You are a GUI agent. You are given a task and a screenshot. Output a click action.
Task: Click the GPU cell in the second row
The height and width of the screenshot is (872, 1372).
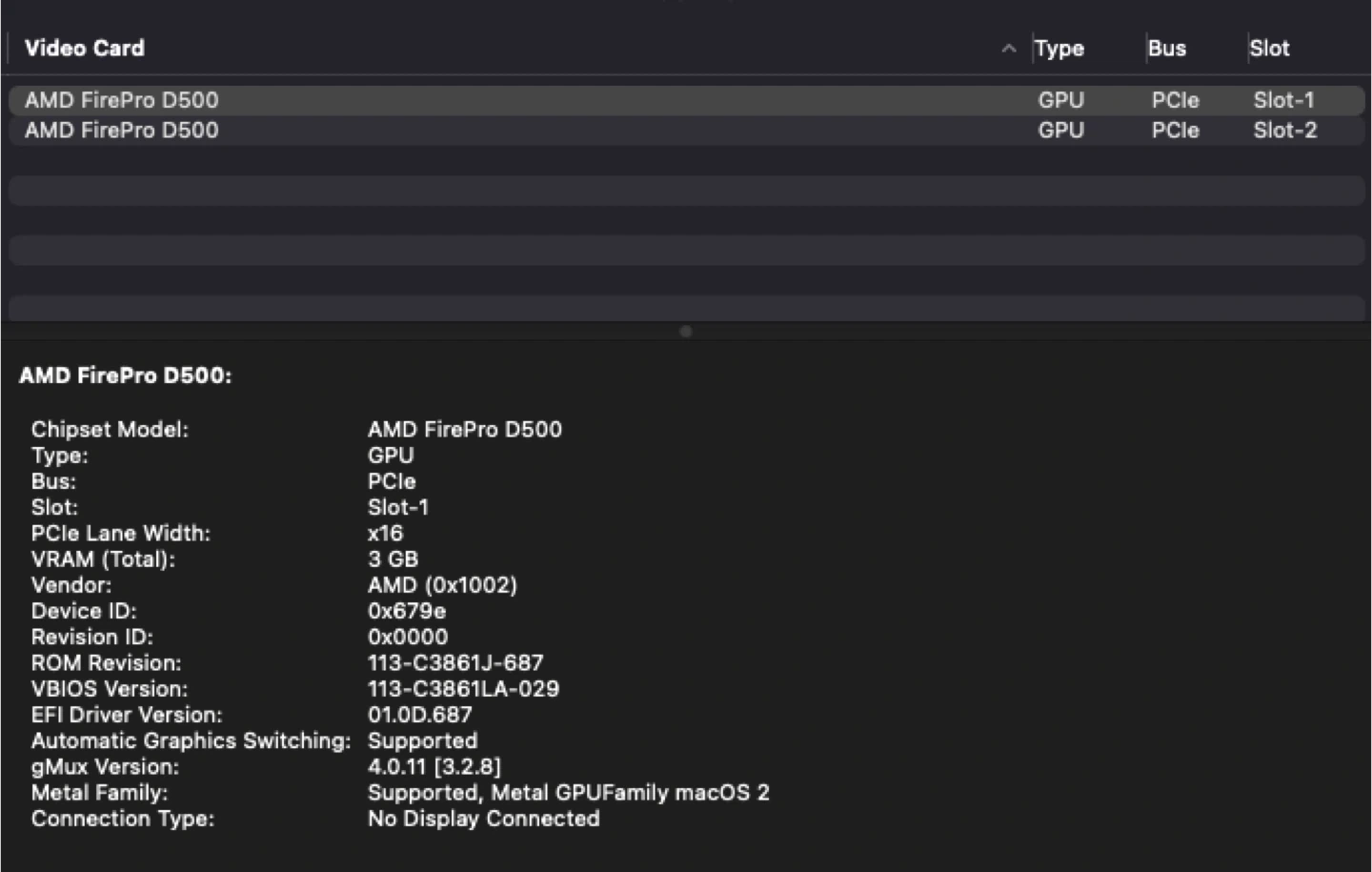[x=1060, y=131]
